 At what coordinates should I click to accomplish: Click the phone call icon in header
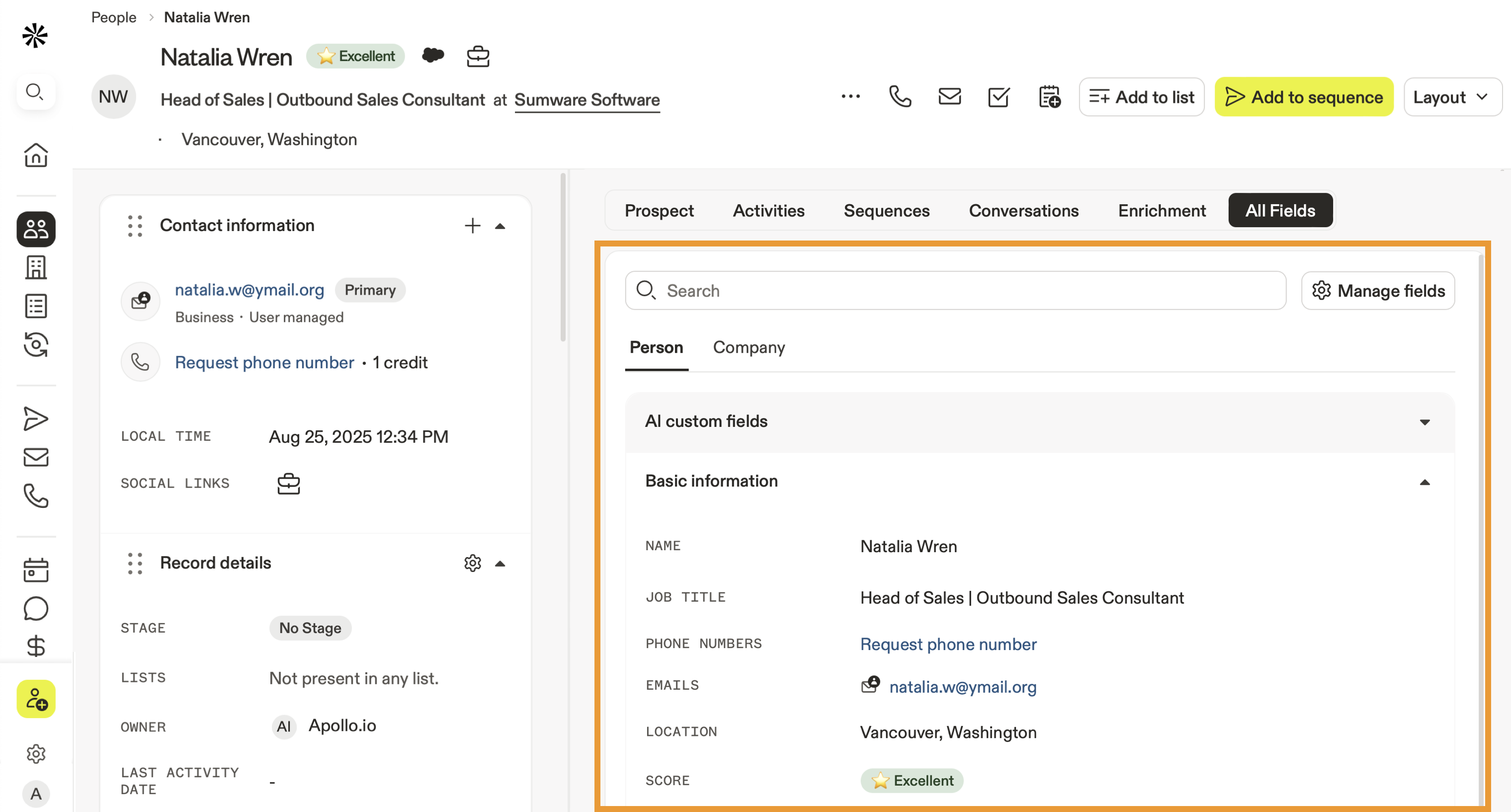[900, 97]
